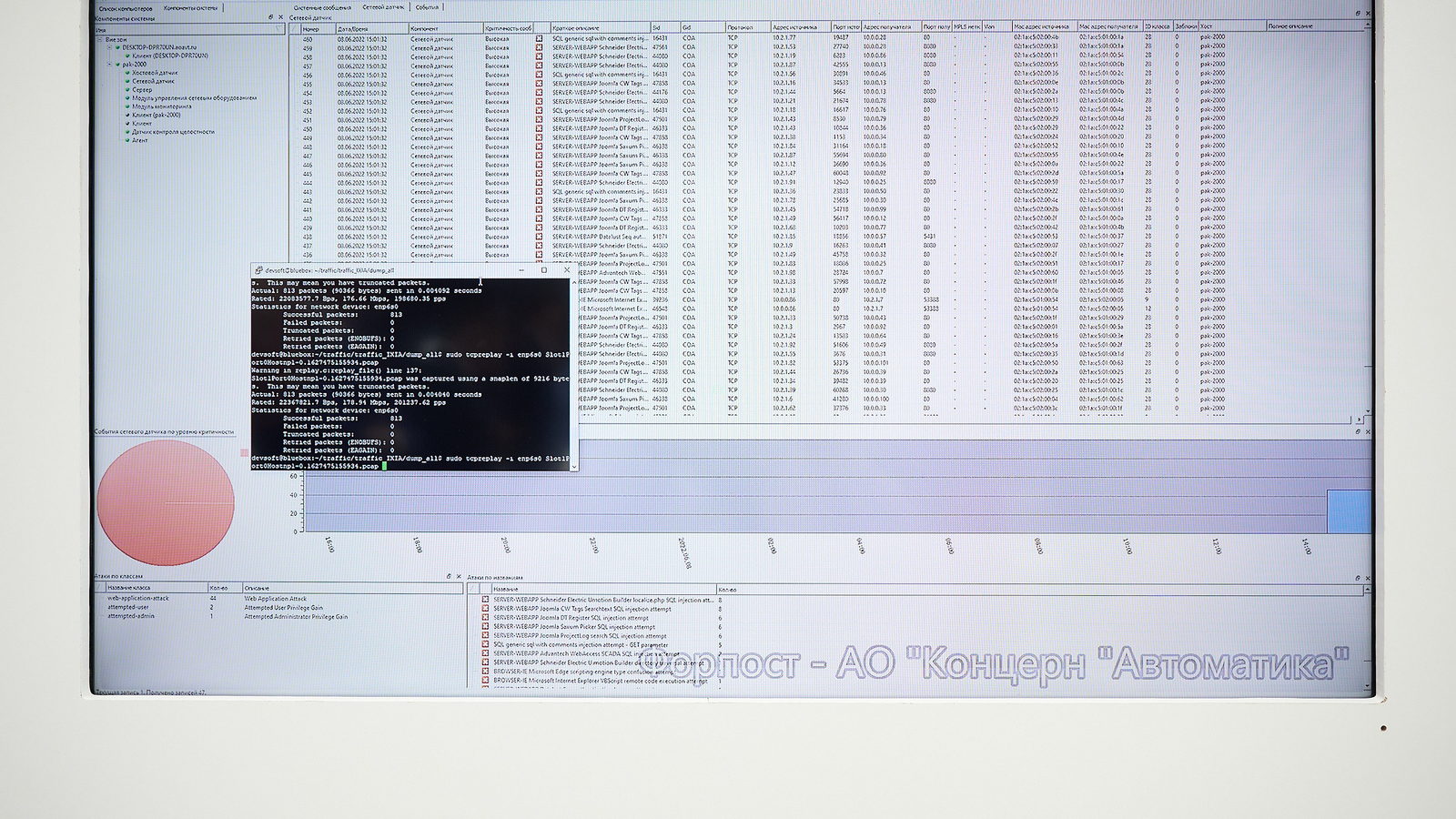This screenshot has width=1456, height=819.
Task: Open the Список компьютеров tab
Action: [126, 8]
